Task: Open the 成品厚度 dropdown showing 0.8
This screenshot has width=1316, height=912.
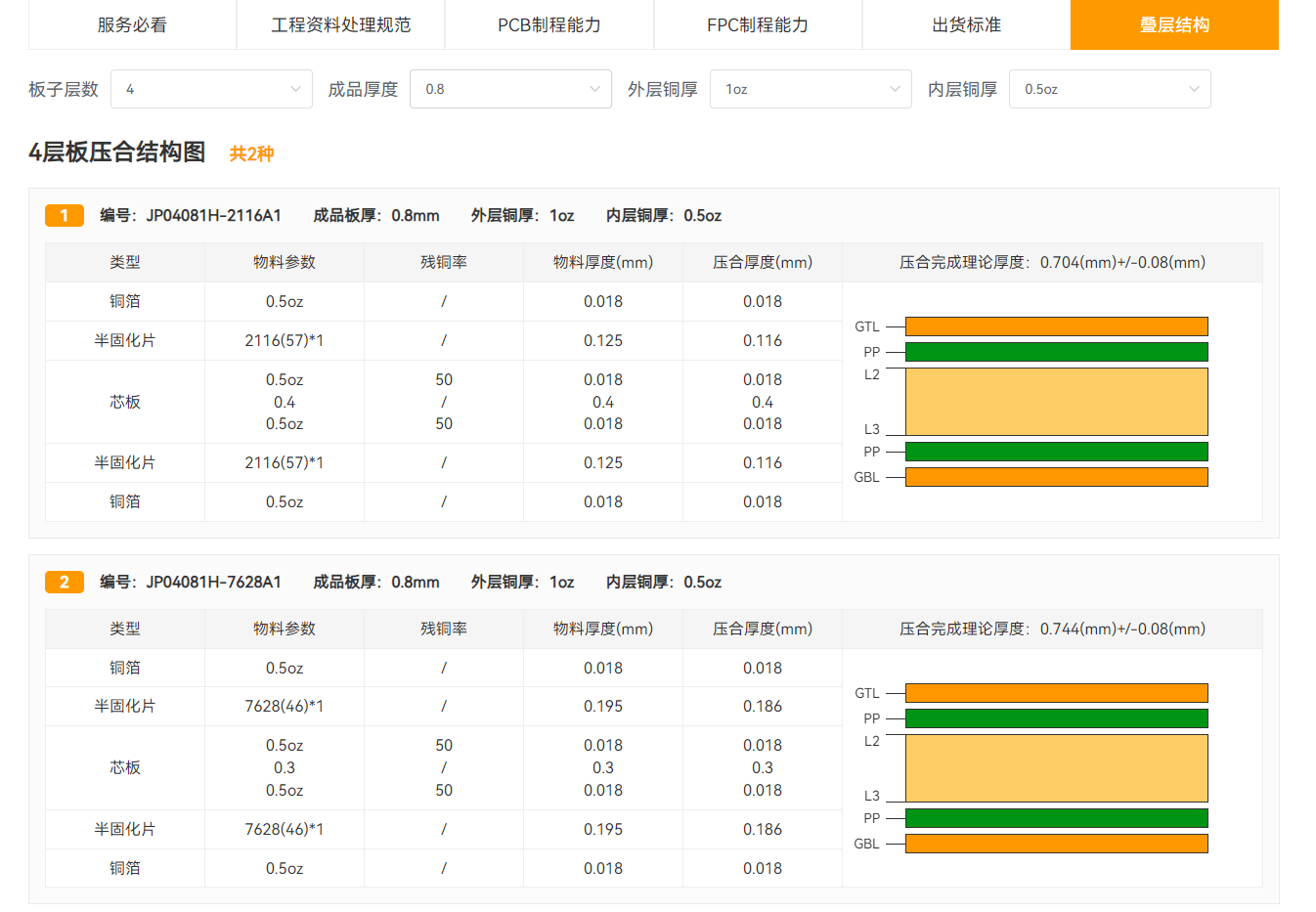Action: click(x=510, y=89)
